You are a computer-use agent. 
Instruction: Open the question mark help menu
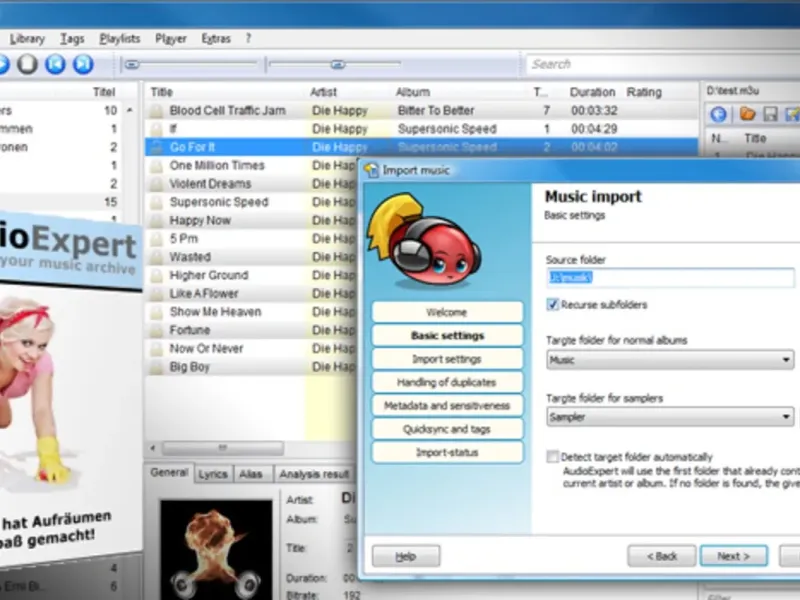(248, 39)
